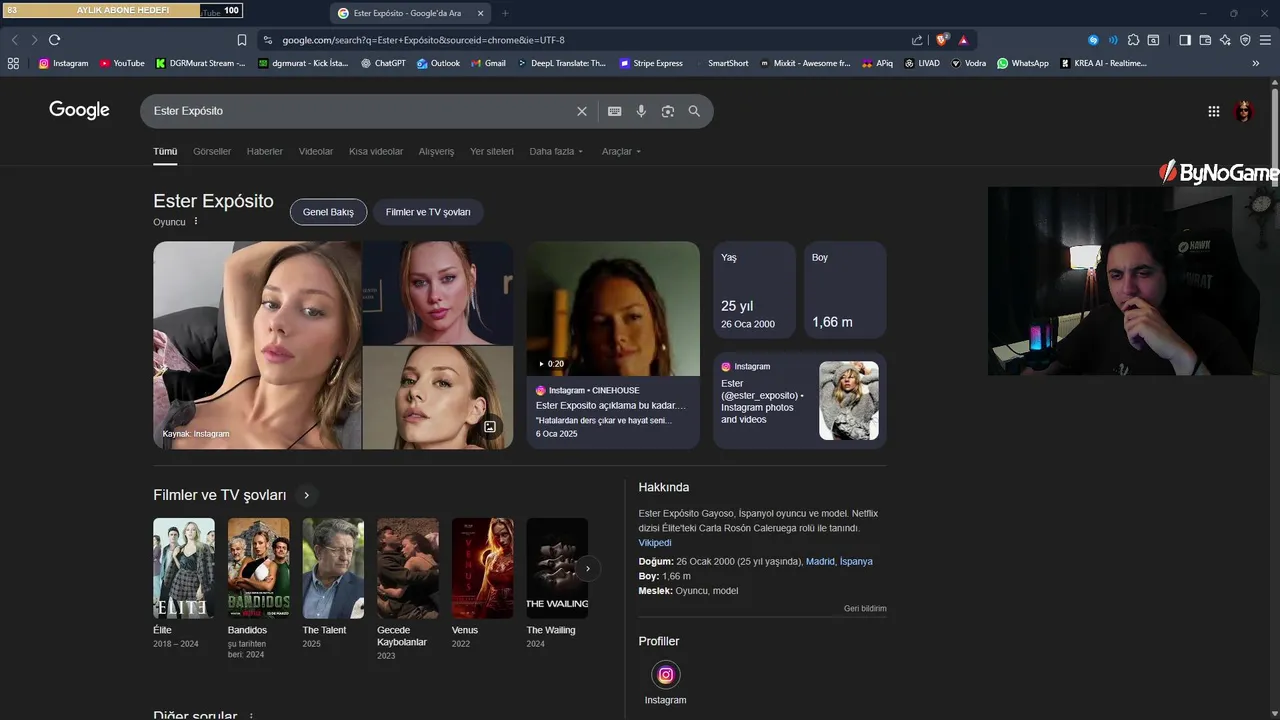
Task: Open the Venus poster thumbnail
Action: pos(482,568)
